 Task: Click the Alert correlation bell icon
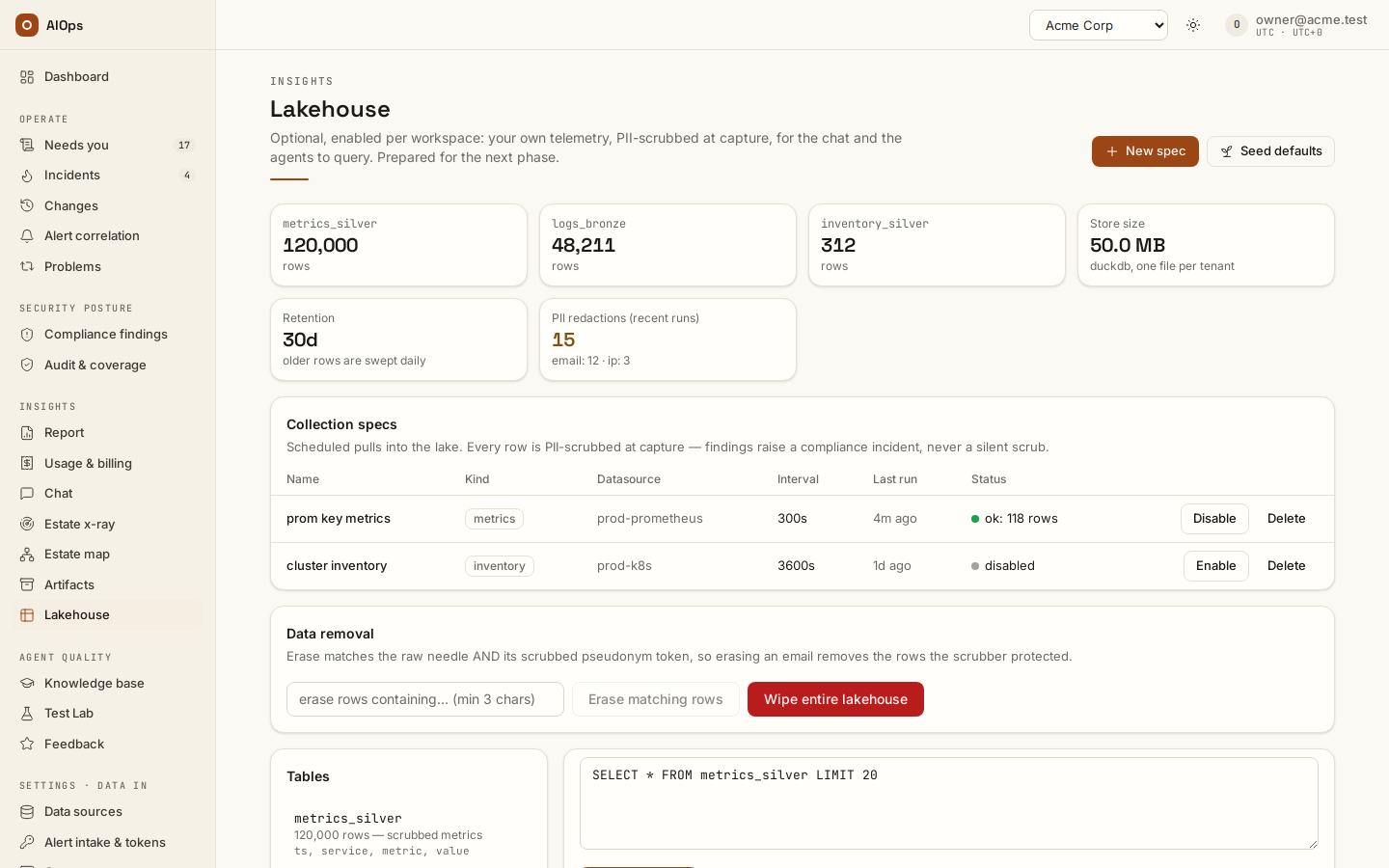click(27, 236)
